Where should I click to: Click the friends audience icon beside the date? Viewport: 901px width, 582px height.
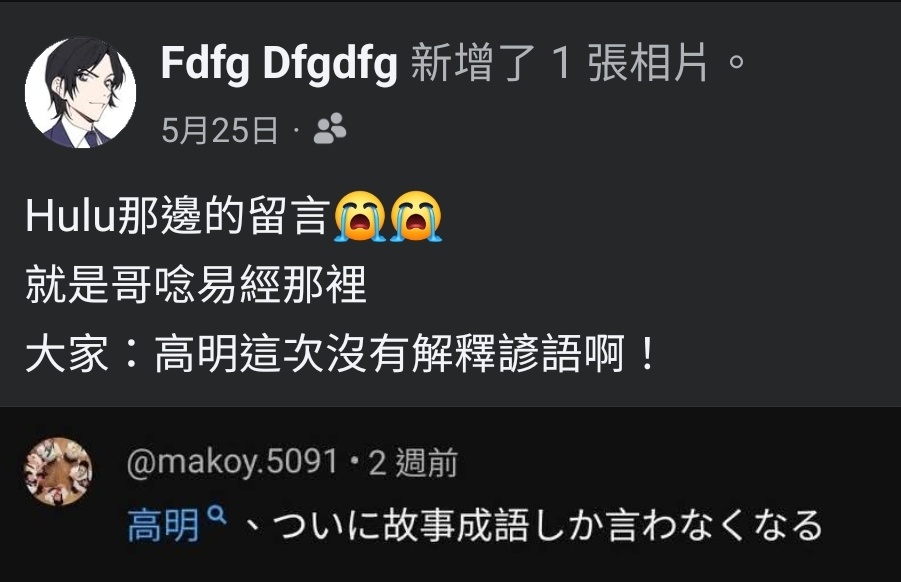tap(330, 129)
